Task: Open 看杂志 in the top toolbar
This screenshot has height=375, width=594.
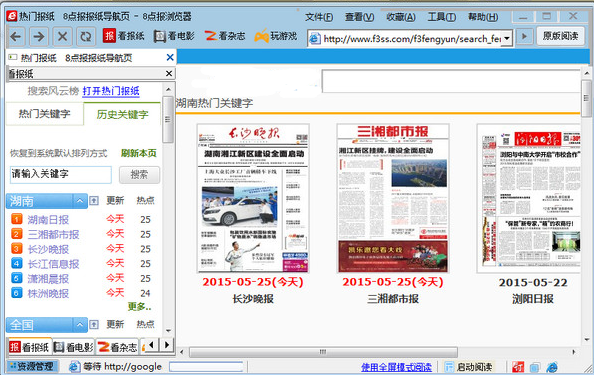Action: coord(224,36)
